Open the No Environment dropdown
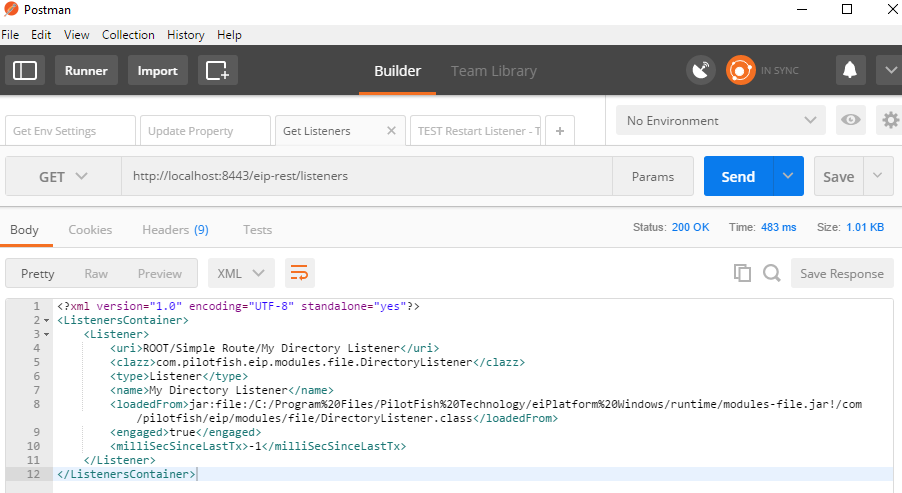Screen dimensions: 902x493 tap(721, 120)
